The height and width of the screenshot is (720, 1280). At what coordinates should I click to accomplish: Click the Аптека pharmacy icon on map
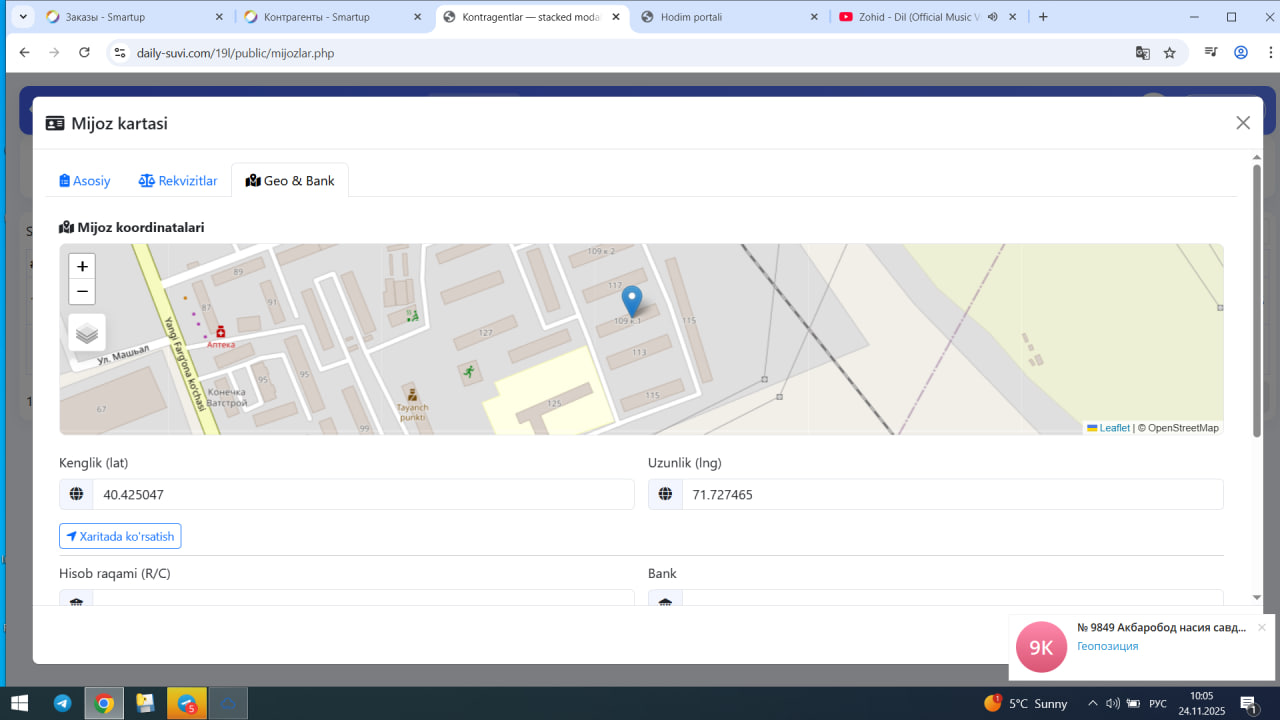(x=220, y=332)
